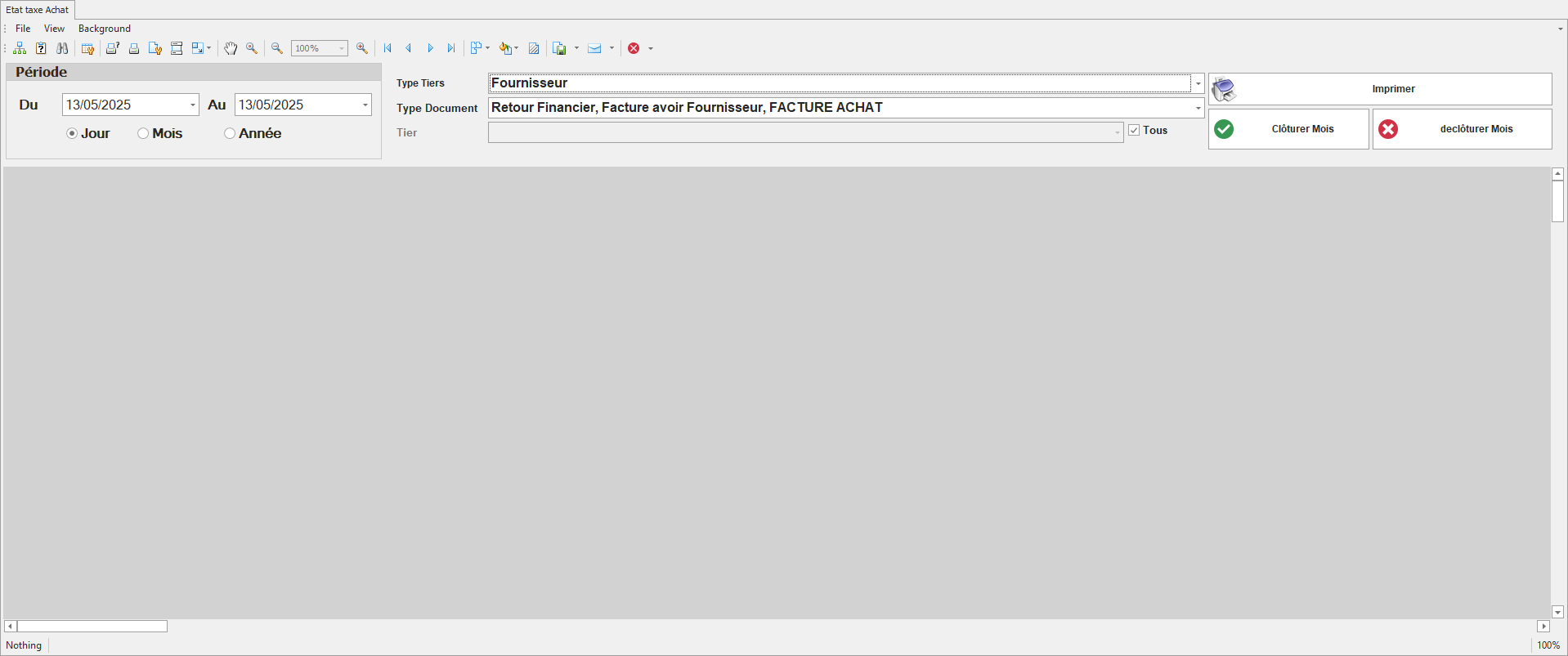
Task: Click the zoom in magnifier icon
Action: (x=362, y=49)
